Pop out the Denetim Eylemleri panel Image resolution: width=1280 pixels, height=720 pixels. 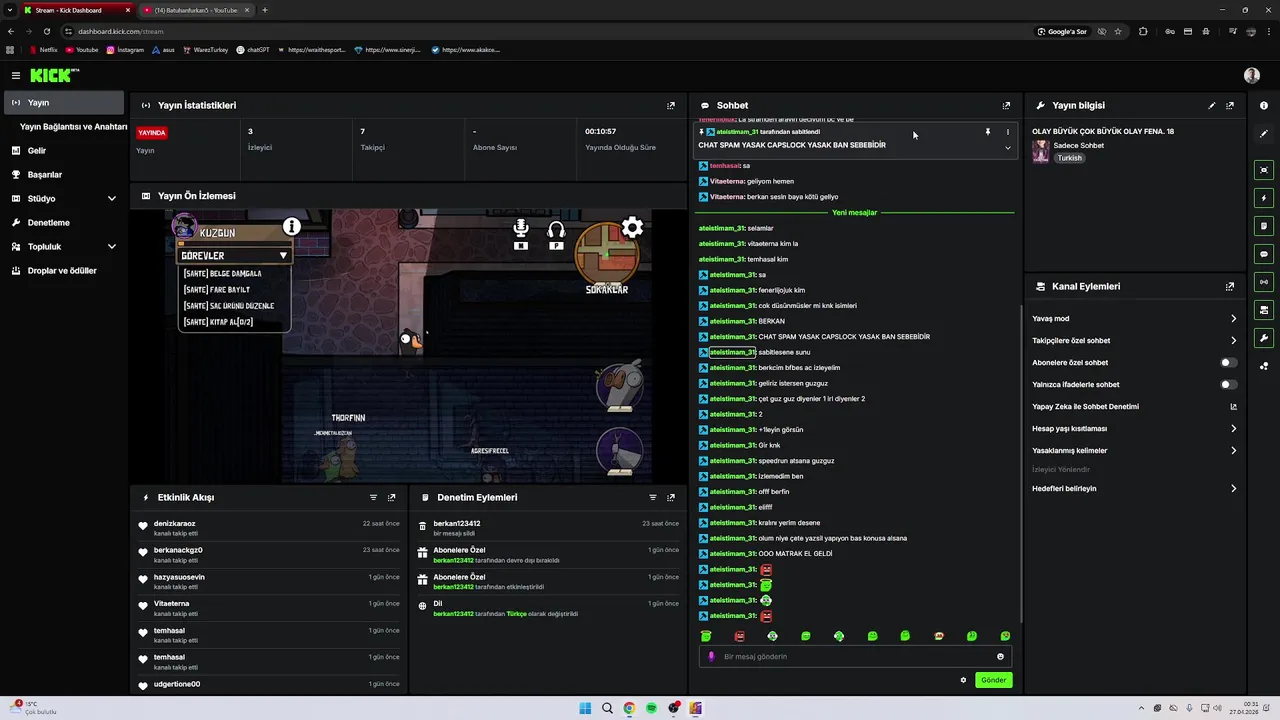coord(671,497)
